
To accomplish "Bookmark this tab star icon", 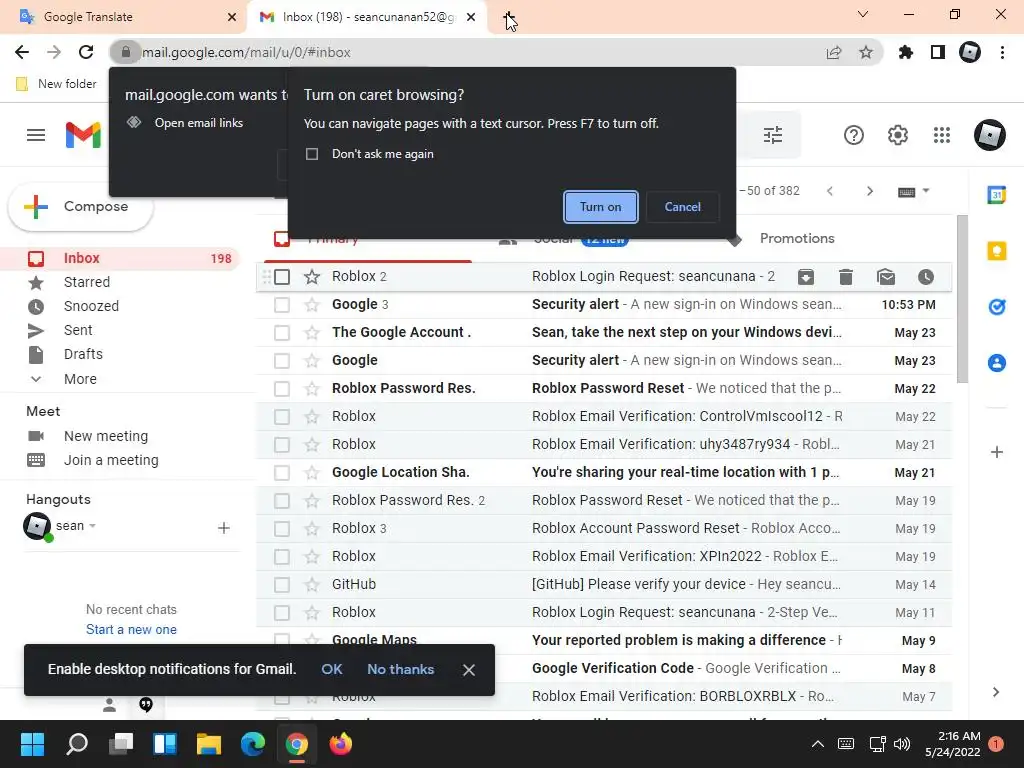I will (x=866, y=52).
